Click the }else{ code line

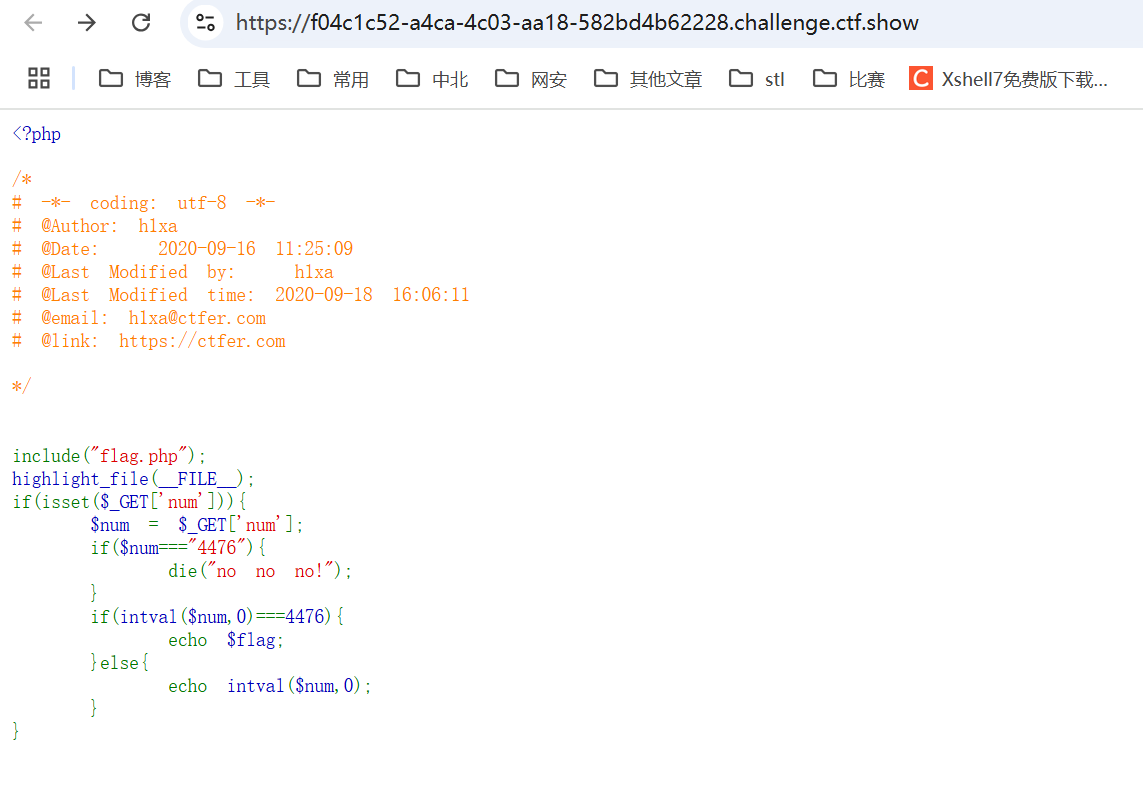120,663
